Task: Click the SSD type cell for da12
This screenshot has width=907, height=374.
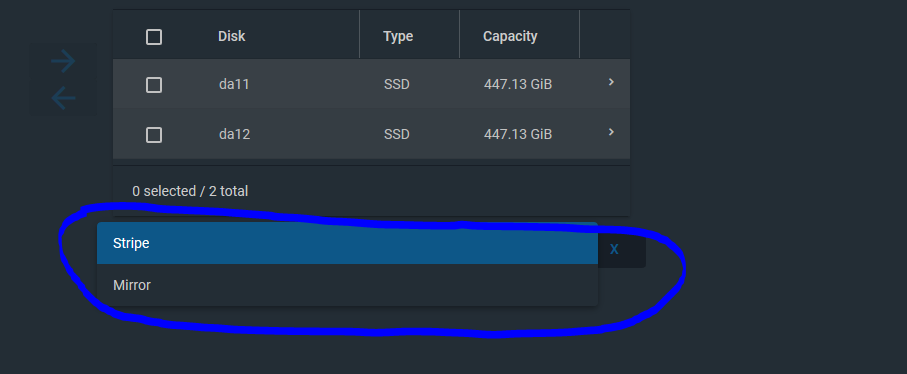Action: point(397,135)
